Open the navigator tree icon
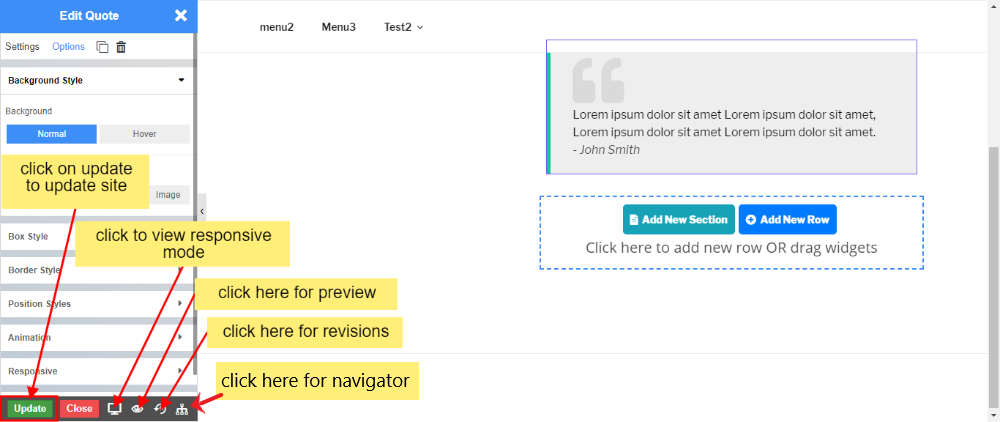This screenshot has height=422, width=1000. pos(182,408)
